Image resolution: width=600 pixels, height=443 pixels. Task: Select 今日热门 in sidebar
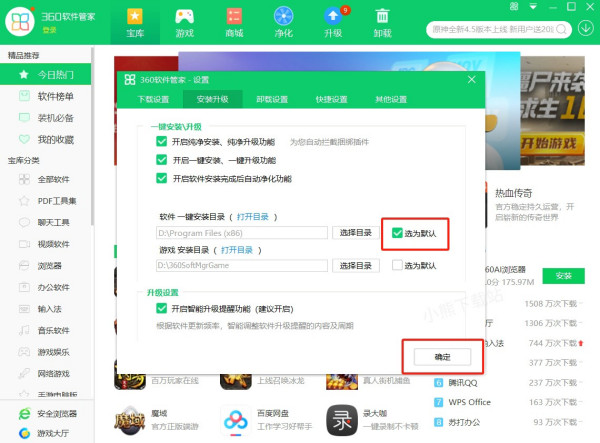tap(46, 74)
